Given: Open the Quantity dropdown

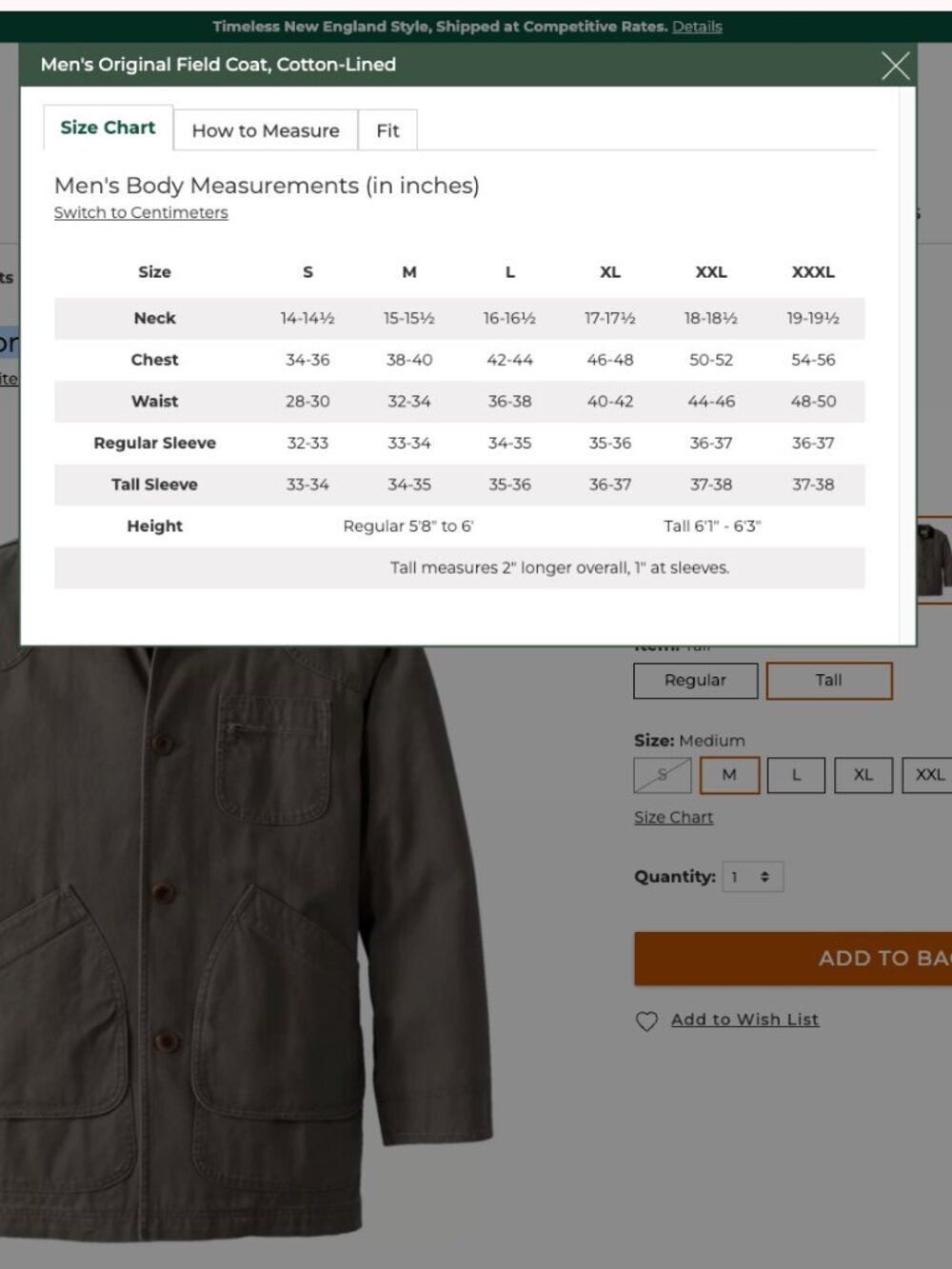Looking at the screenshot, I should point(752,877).
